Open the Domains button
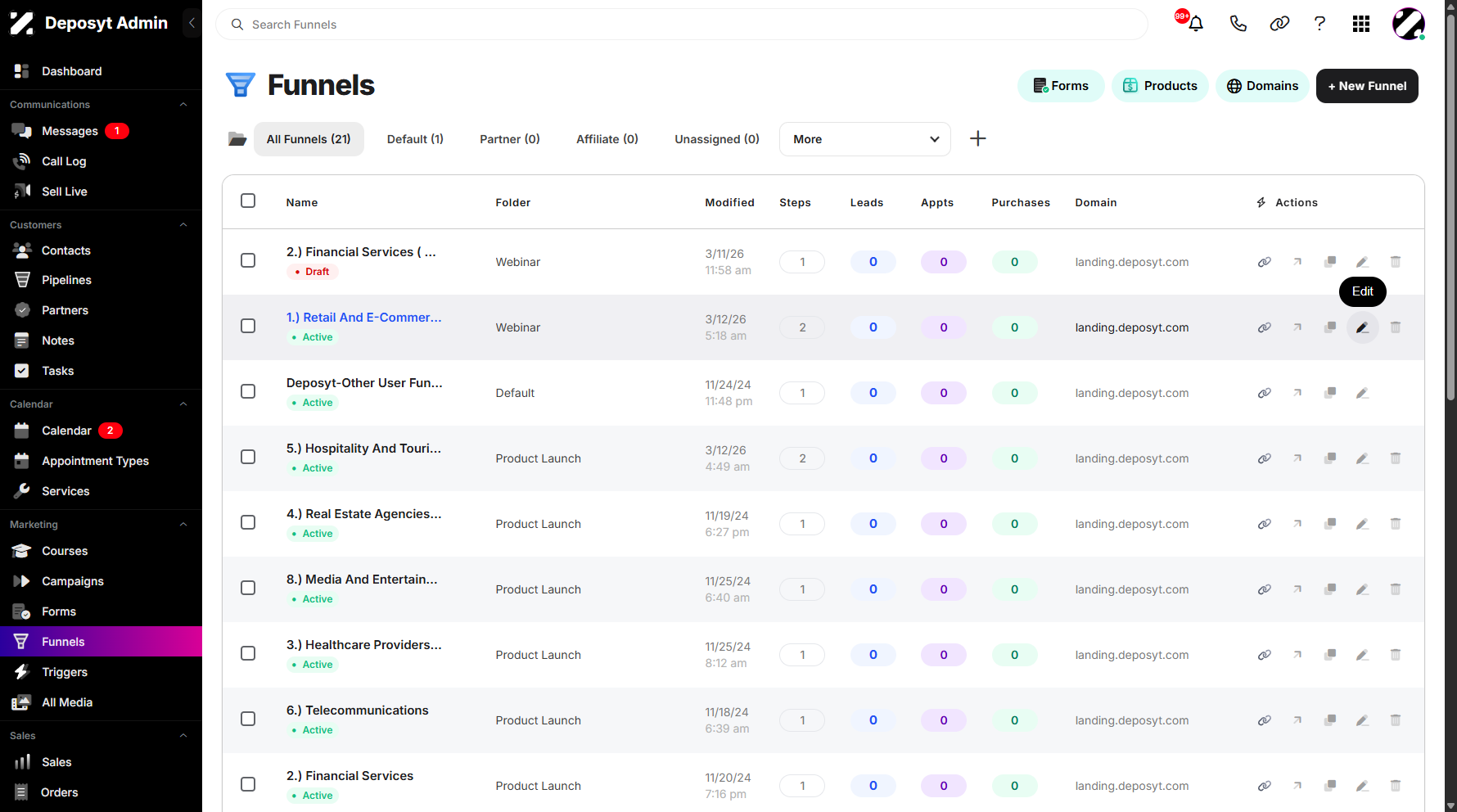Screen dimensions: 1457x812 pyautogui.click(x=1262, y=86)
